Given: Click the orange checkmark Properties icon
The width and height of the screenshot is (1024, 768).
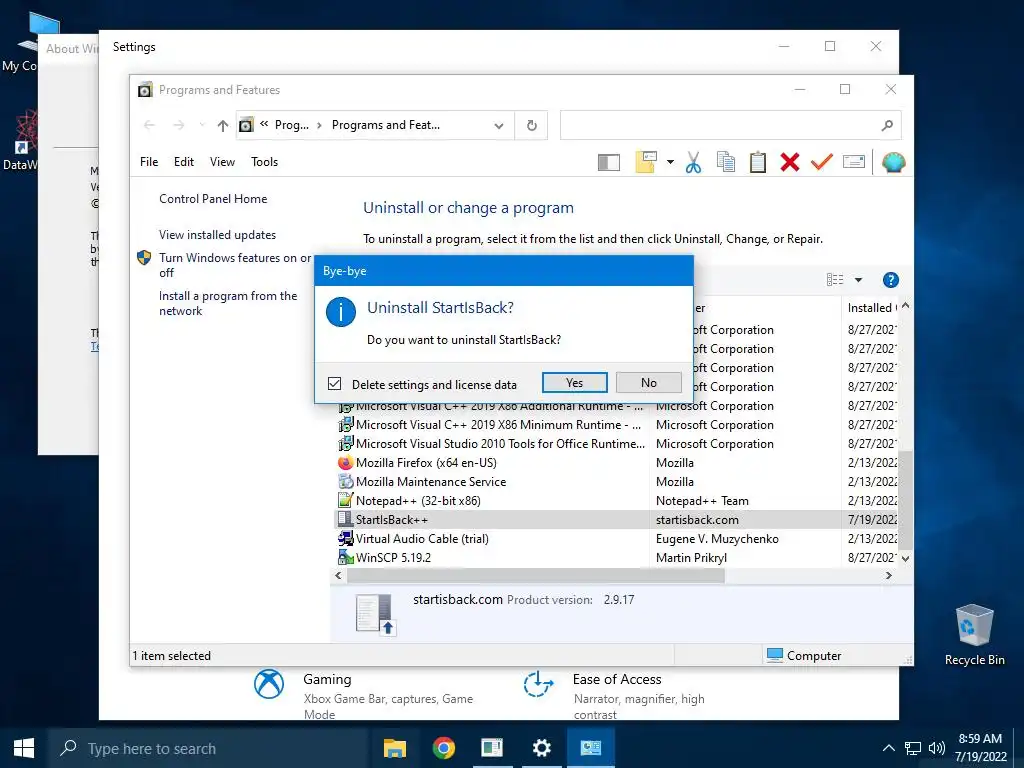Looking at the screenshot, I should pos(822,162).
